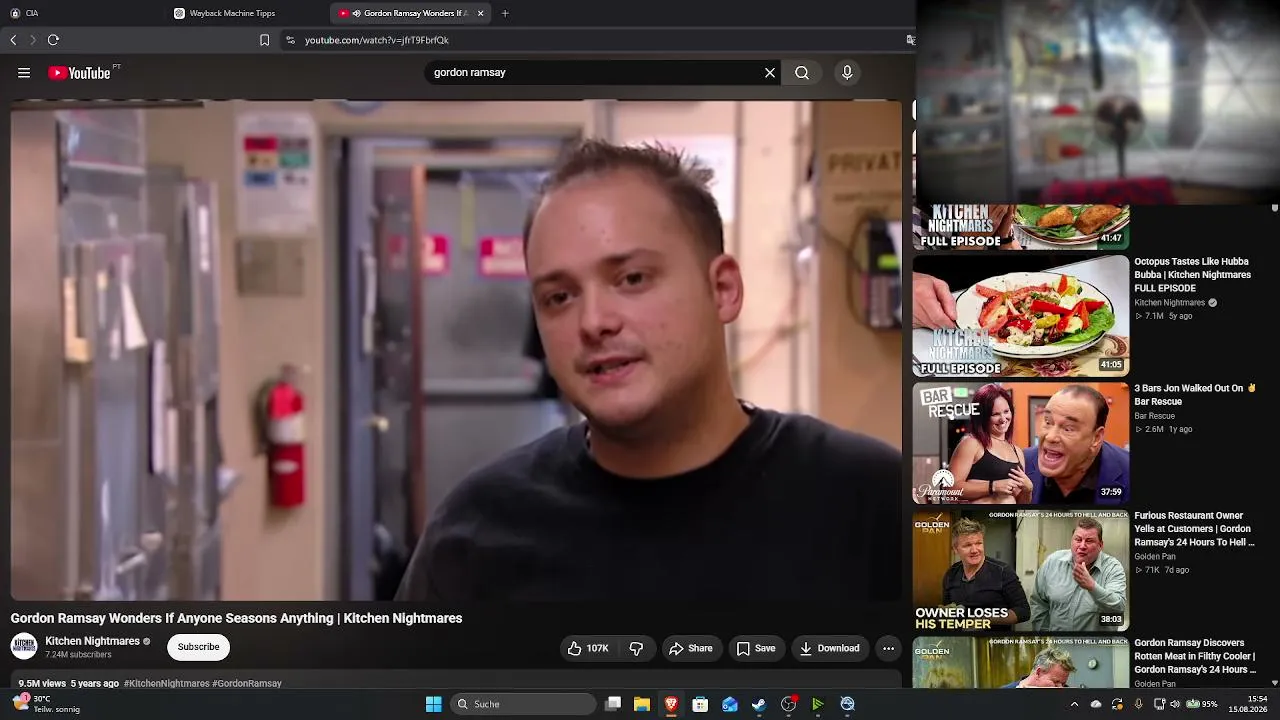Open File Explorer from the taskbar
Screen dimensions: 1280x720
642,704
